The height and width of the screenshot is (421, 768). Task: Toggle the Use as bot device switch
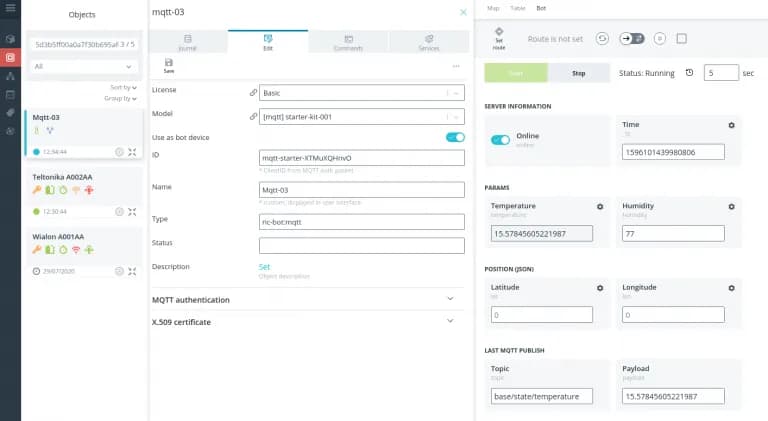click(x=455, y=137)
